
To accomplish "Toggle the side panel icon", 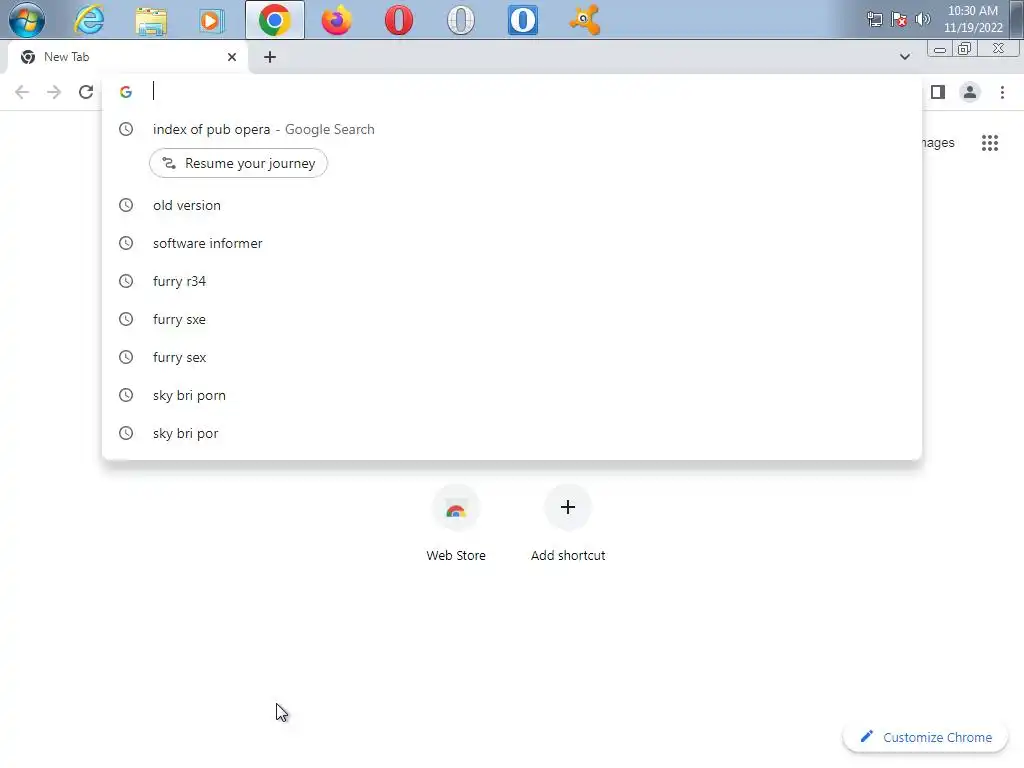I will pyautogui.click(x=938, y=92).
